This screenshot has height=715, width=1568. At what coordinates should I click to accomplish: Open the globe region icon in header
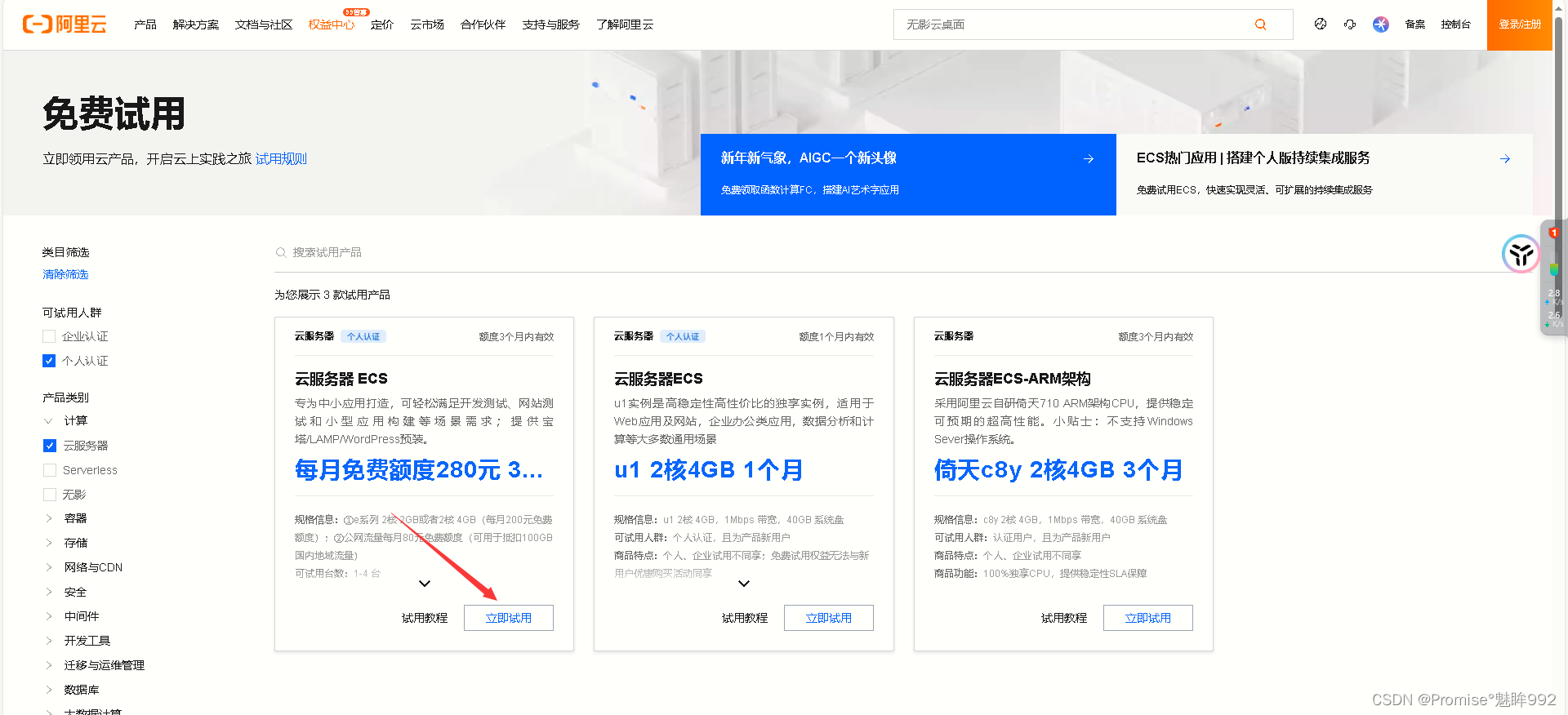1321,24
